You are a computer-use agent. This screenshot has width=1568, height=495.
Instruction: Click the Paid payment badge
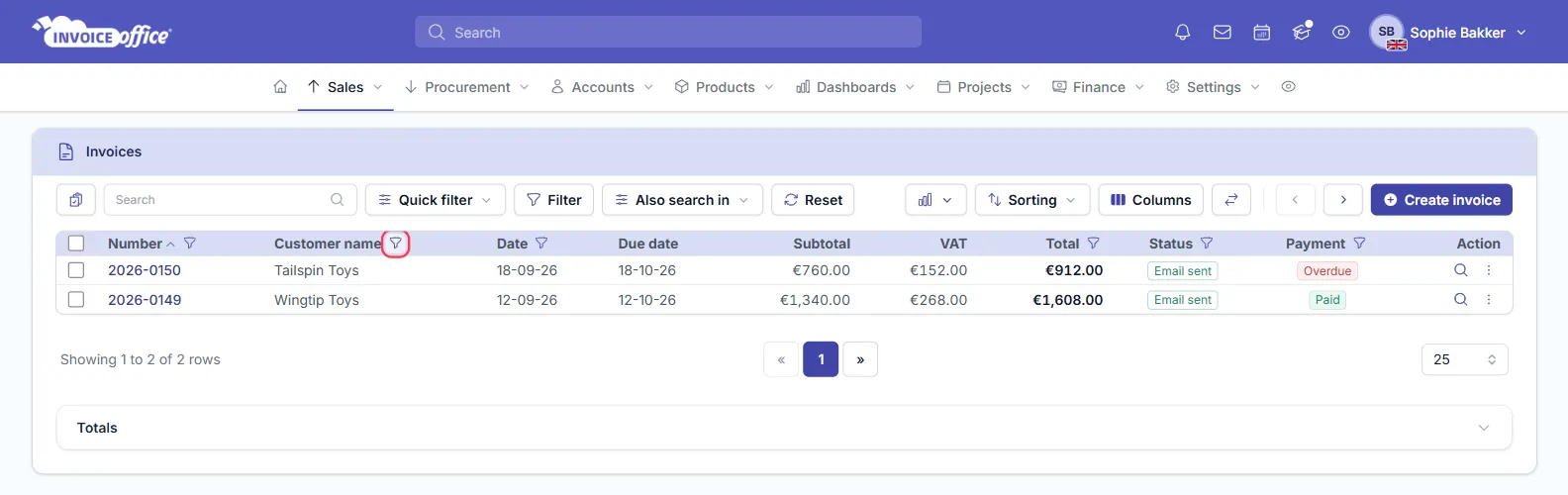[x=1327, y=299]
